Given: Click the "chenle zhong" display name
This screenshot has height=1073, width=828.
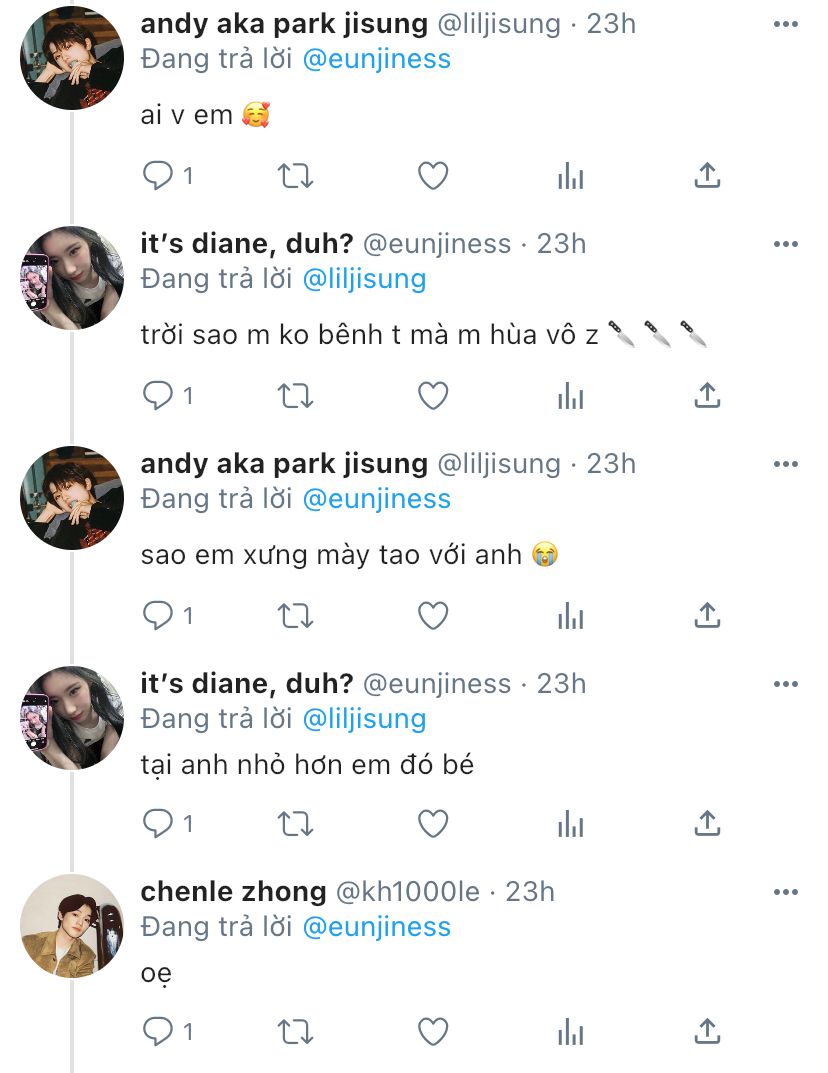Looking at the screenshot, I should (233, 891).
